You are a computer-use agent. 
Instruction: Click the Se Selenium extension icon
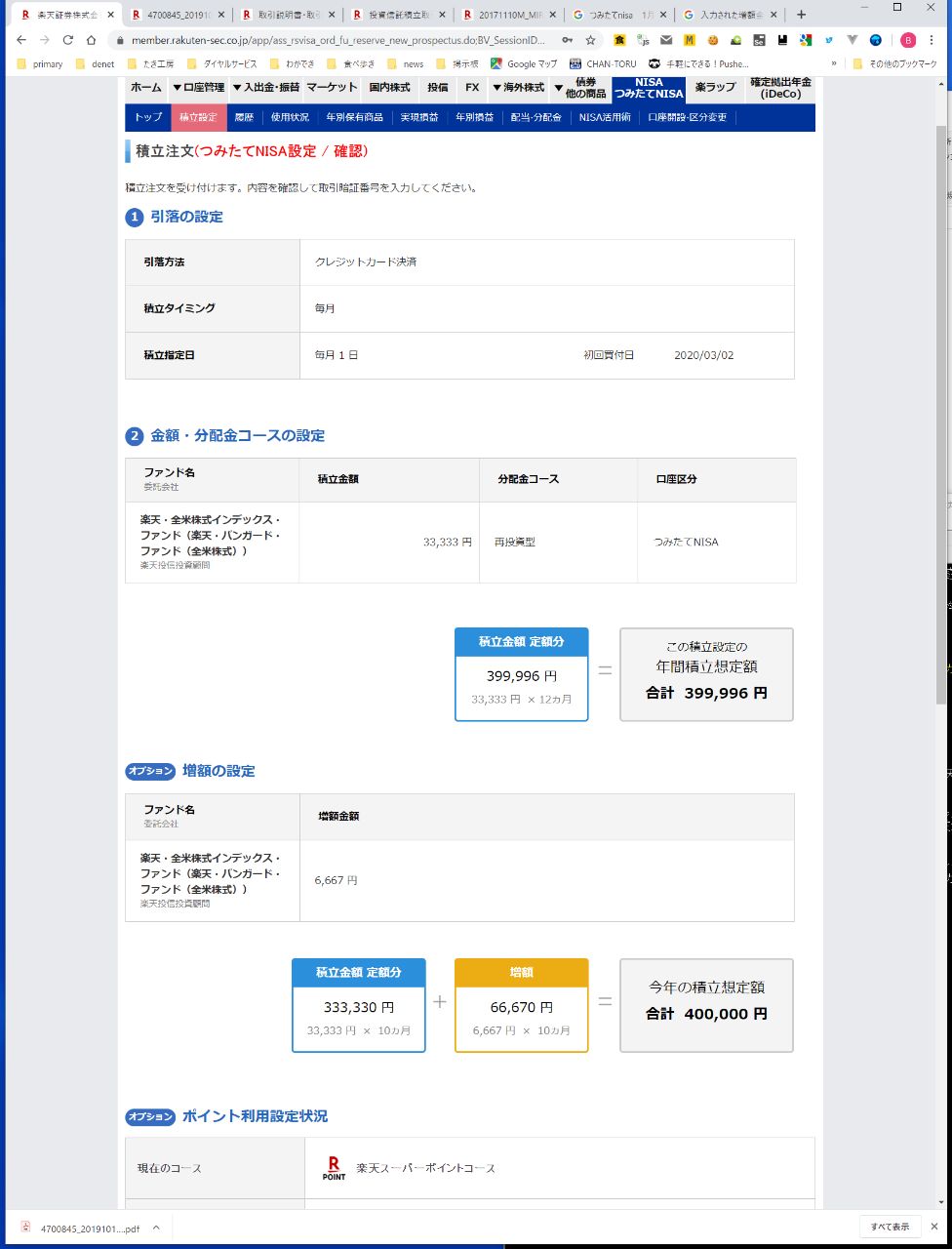[759, 40]
